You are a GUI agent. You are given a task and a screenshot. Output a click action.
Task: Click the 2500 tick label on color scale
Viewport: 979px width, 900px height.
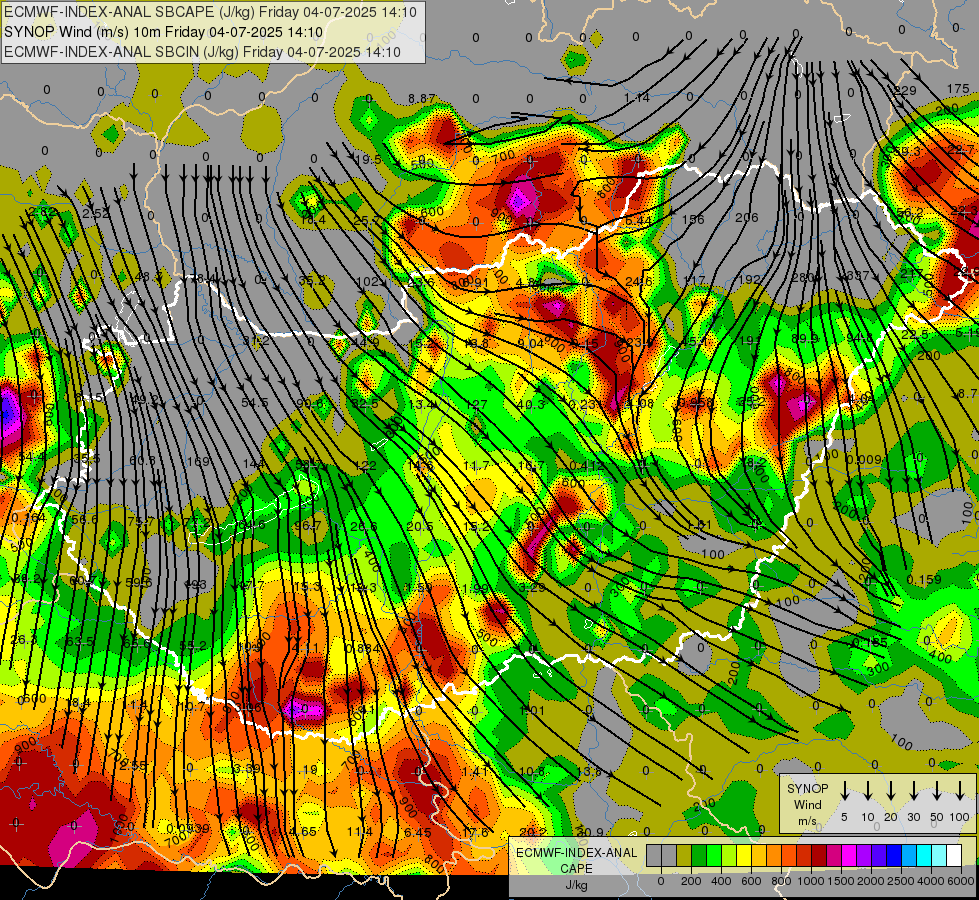point(901,881)
